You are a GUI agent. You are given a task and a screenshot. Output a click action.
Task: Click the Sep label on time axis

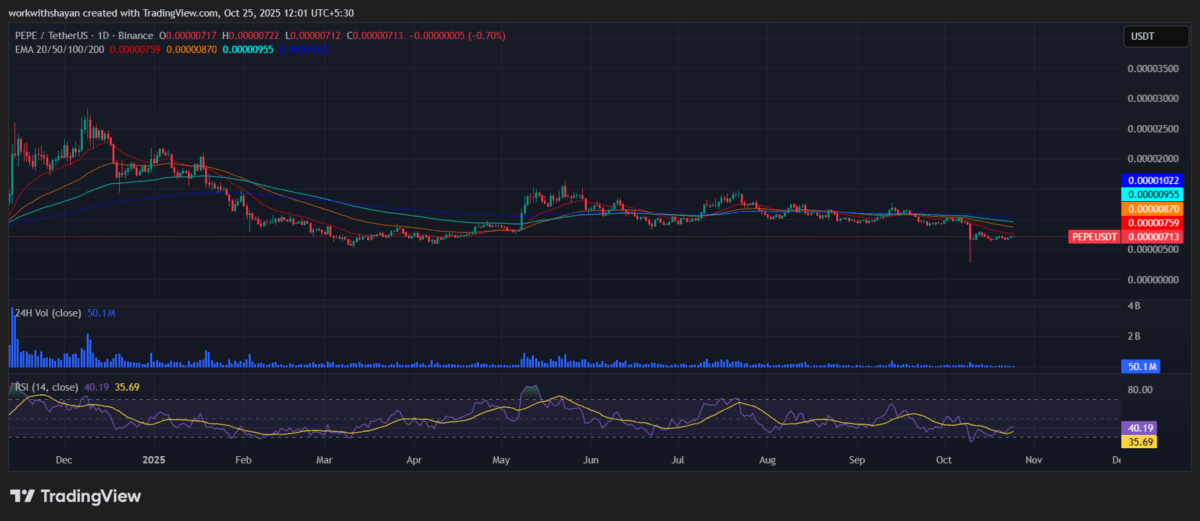[857, 460]
